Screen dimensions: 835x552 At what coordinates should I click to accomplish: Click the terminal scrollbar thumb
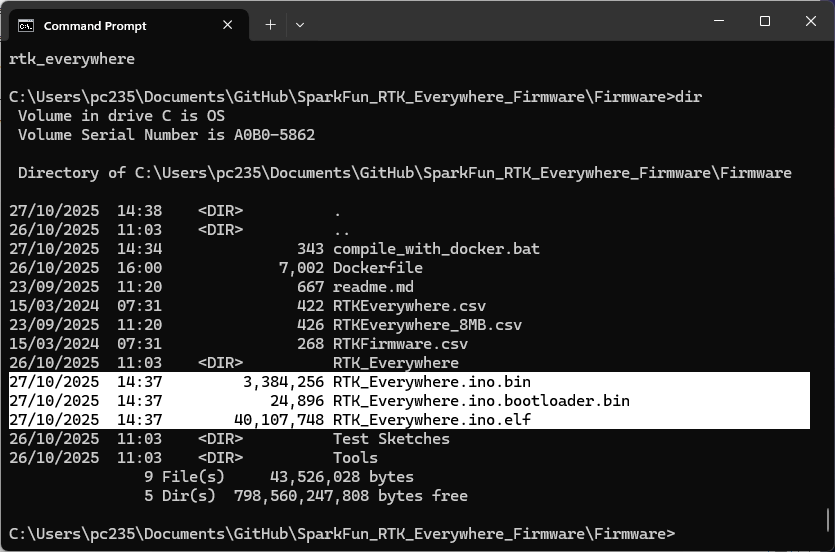point(828,520)
